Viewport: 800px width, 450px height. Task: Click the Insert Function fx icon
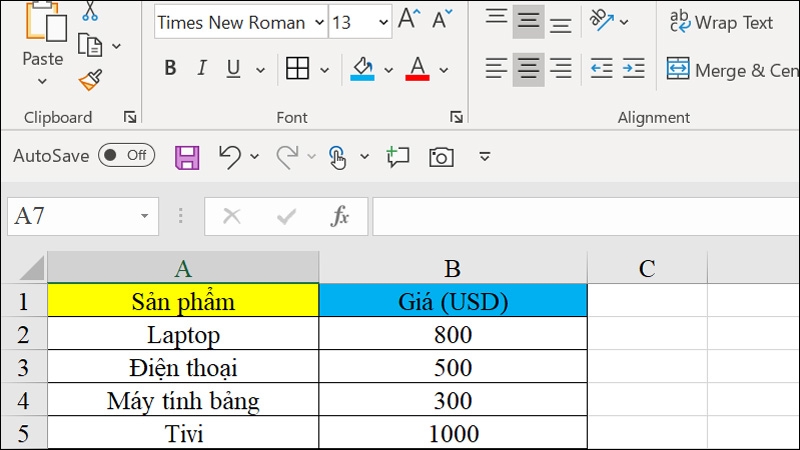pos(340,216)
